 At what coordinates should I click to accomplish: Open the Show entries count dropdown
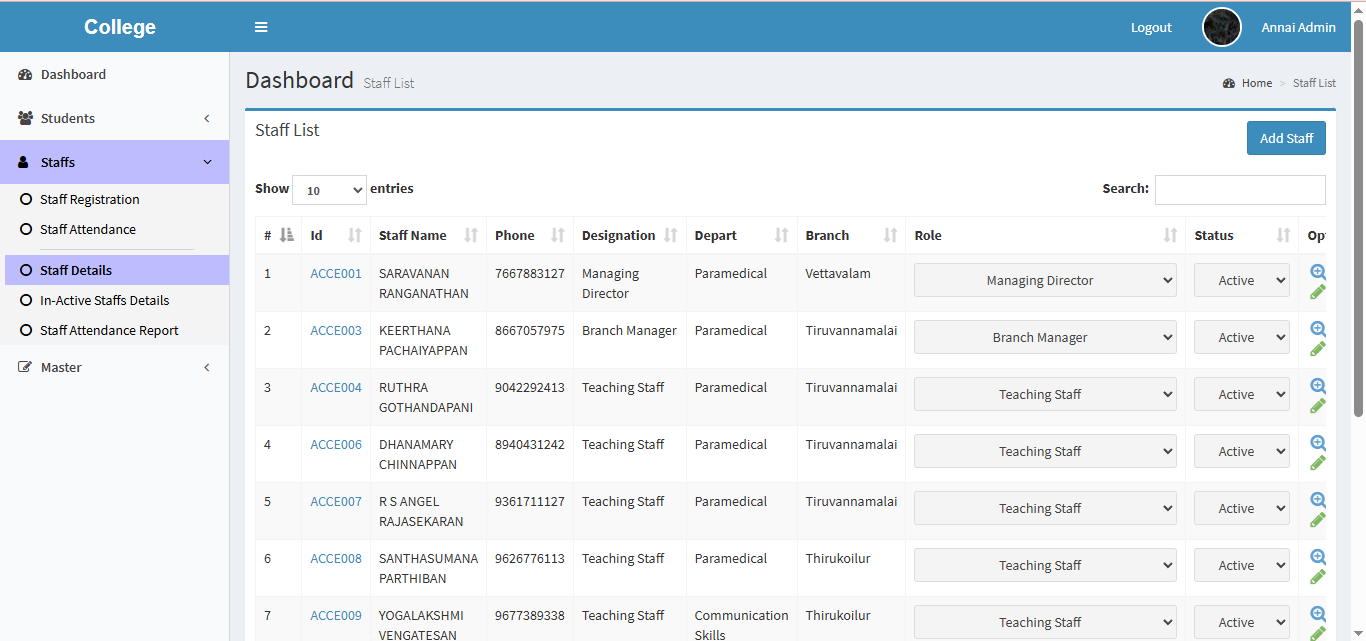pos(329,190)
